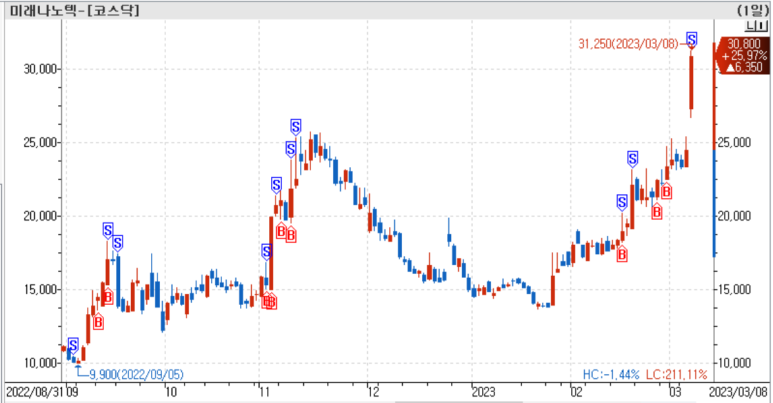Click the 30,800 current price tag
Image resolution: width=773 pixels, height=403 pixels.
[744, 56]
